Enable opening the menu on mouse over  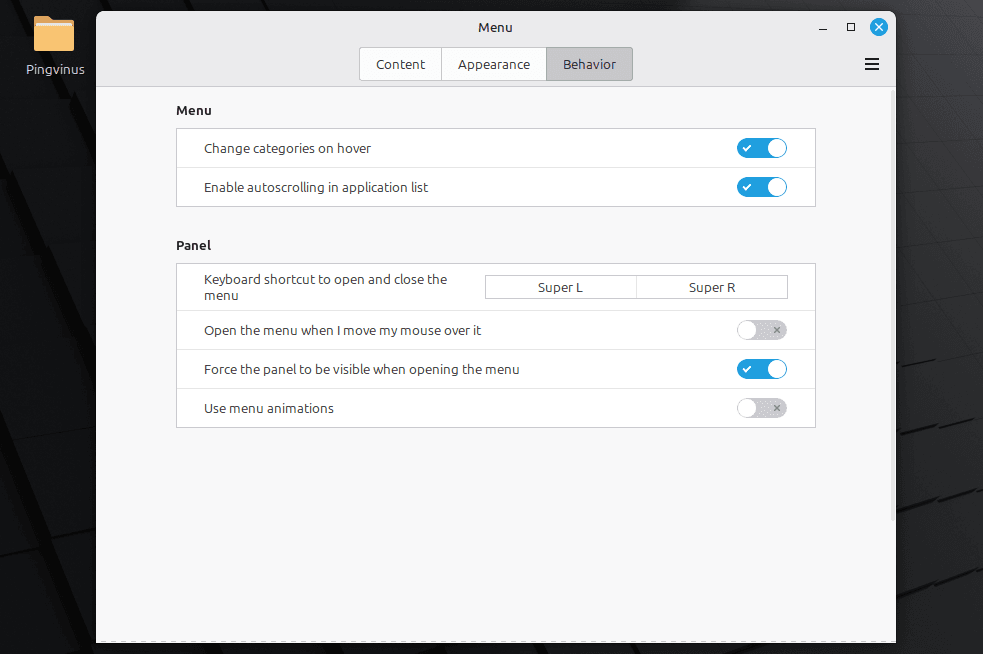761,330
